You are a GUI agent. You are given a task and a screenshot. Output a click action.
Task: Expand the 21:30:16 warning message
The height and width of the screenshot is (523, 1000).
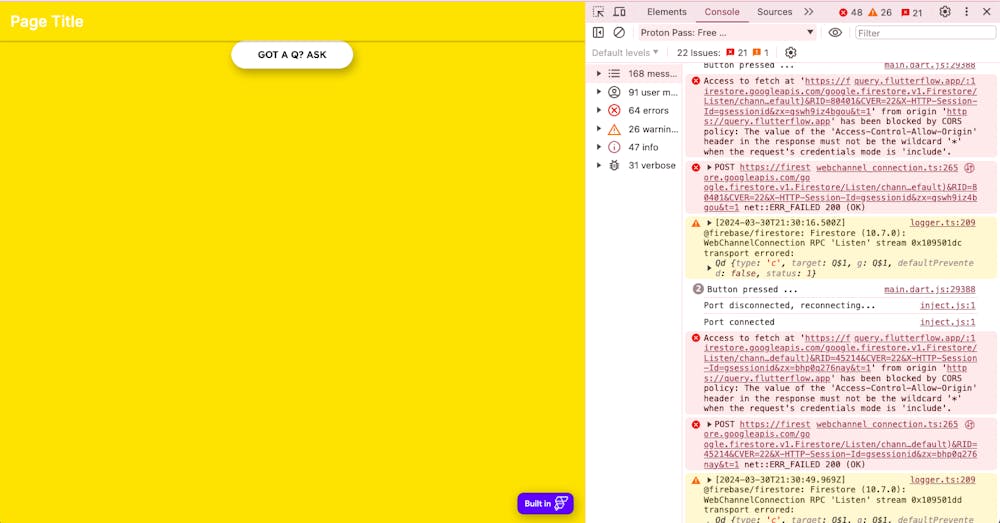click(x=709, y=223)
